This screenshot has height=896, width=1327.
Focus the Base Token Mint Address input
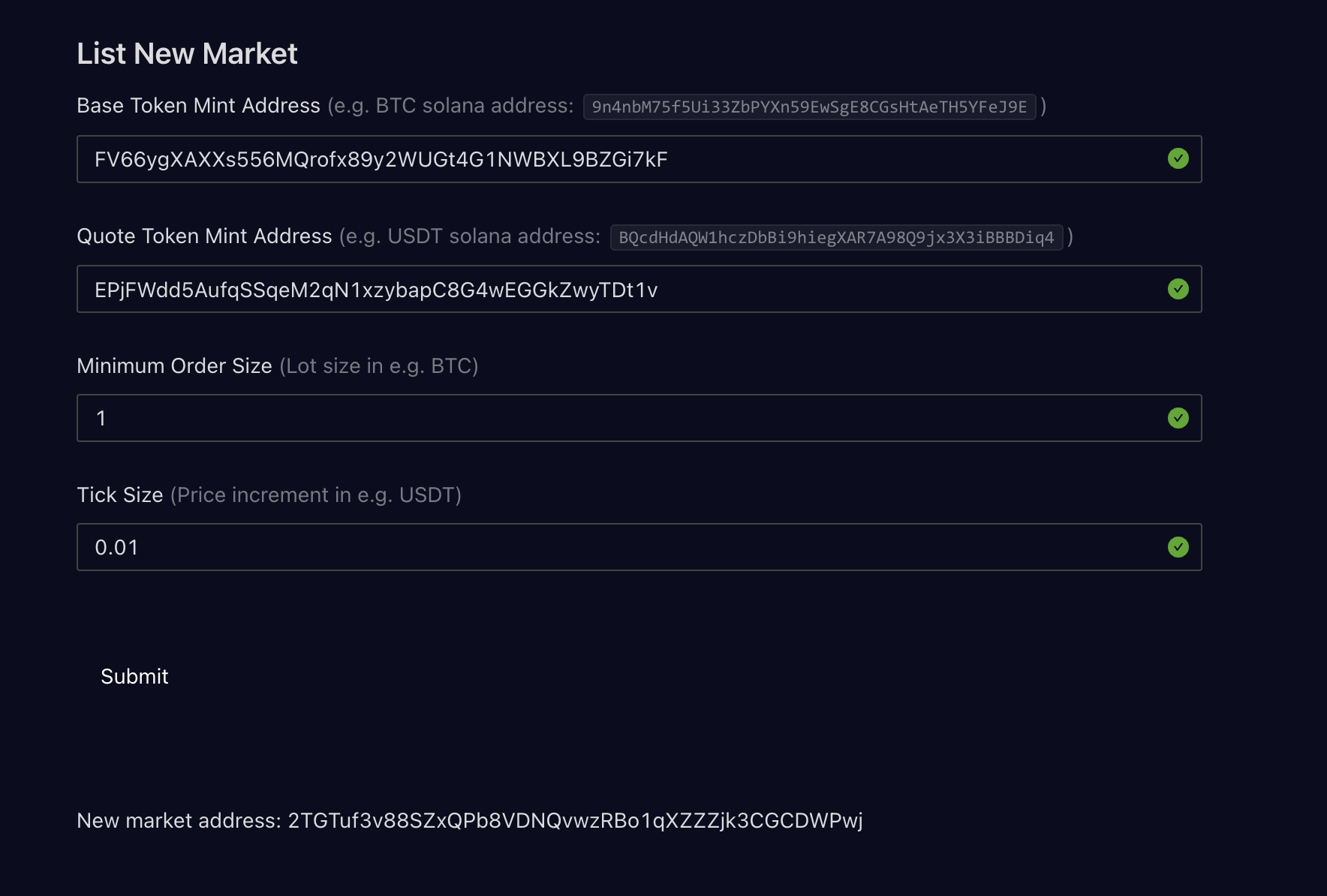point(639,159)
